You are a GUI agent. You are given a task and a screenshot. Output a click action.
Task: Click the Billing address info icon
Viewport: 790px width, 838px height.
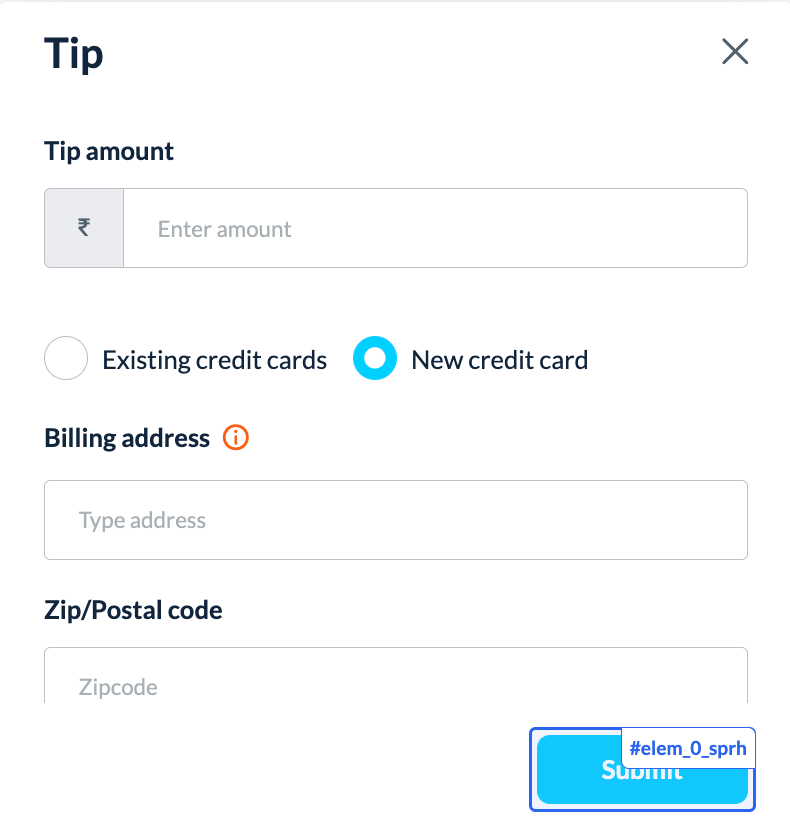click(x=236, y=438)
